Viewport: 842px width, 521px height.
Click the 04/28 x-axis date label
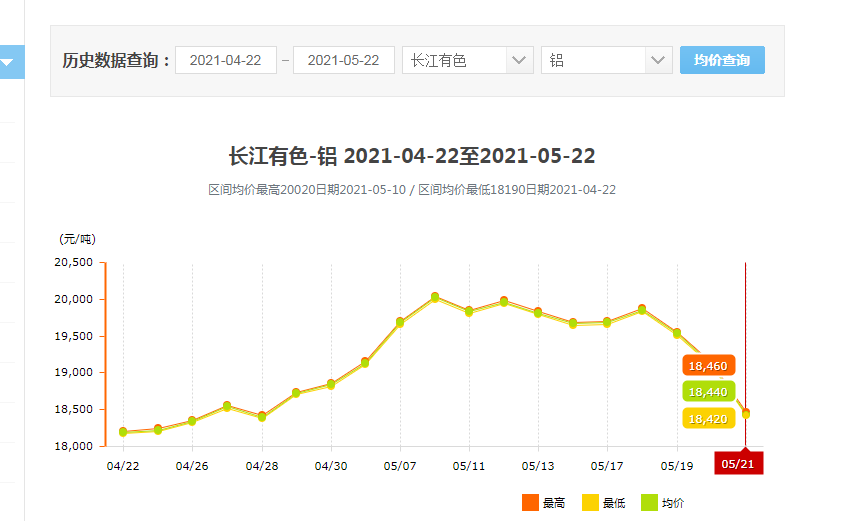(262, 466)
